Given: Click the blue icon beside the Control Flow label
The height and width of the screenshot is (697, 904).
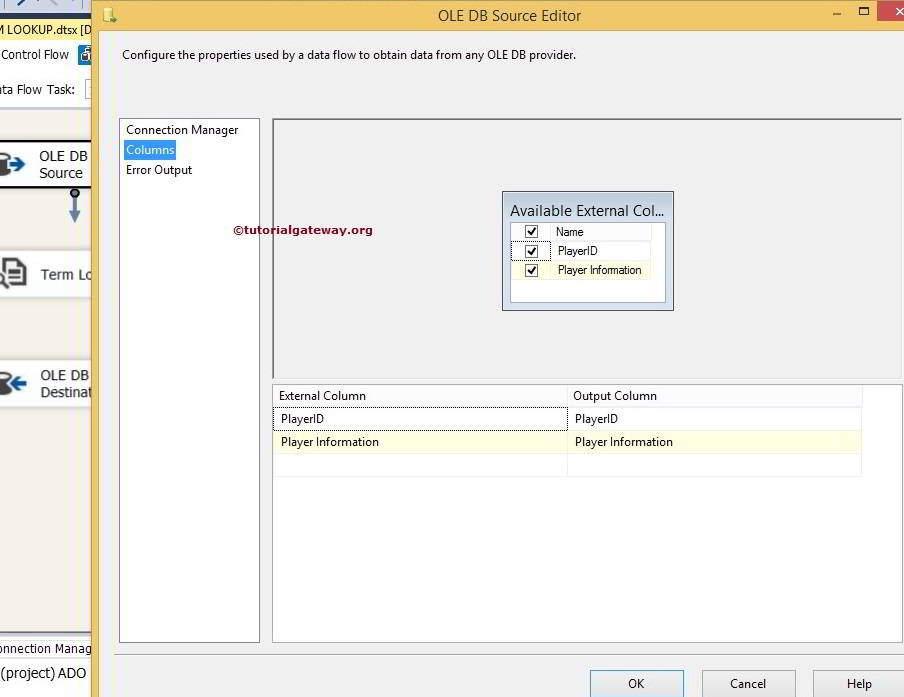Looking at the screenshot, I should [85, 55].
